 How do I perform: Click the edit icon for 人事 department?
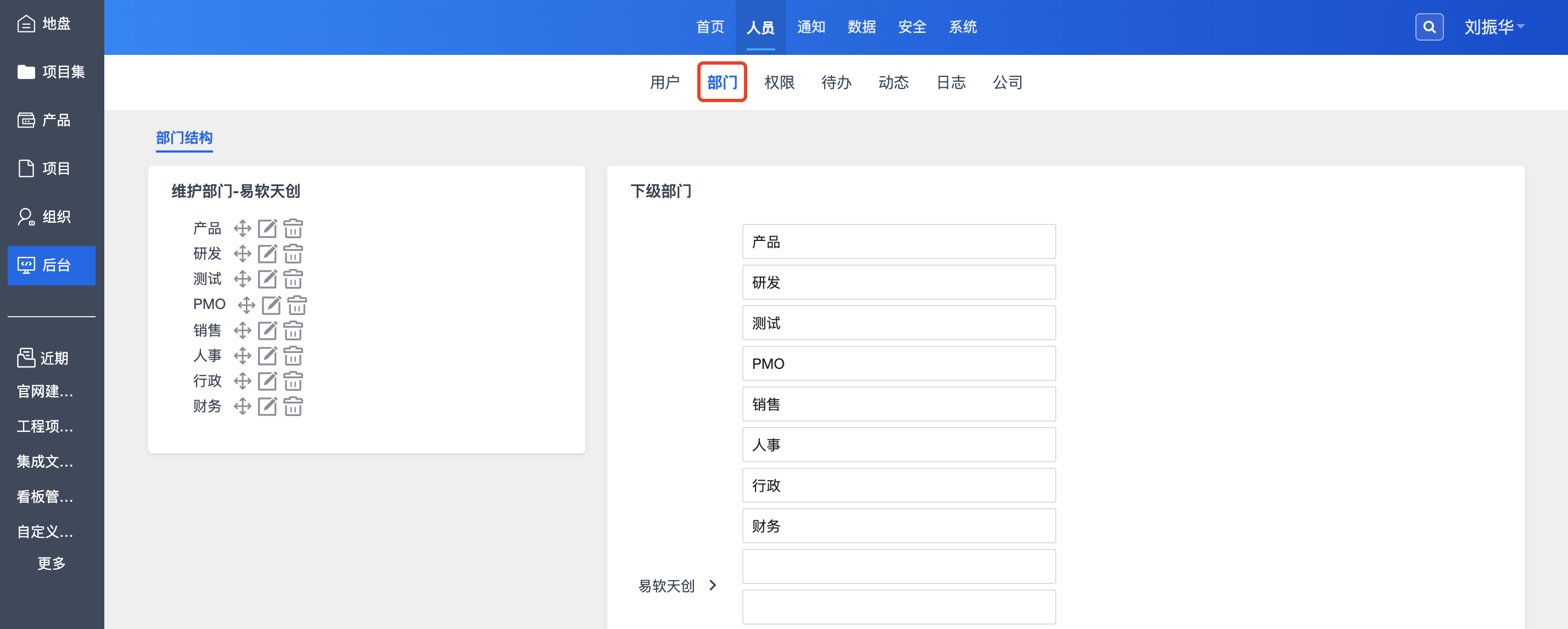267,356
